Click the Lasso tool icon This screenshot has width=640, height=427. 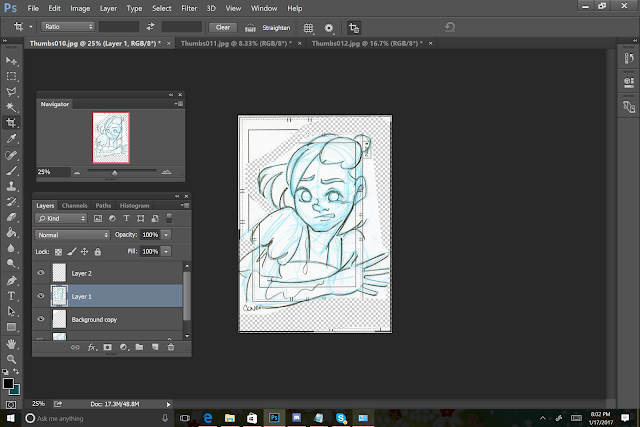tap(12, 91)
